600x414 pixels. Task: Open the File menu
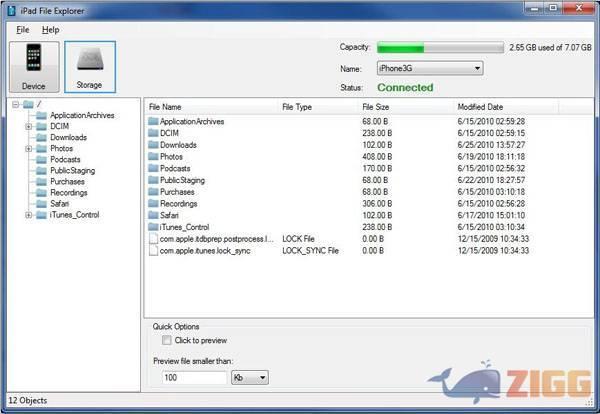coord(23,30)
